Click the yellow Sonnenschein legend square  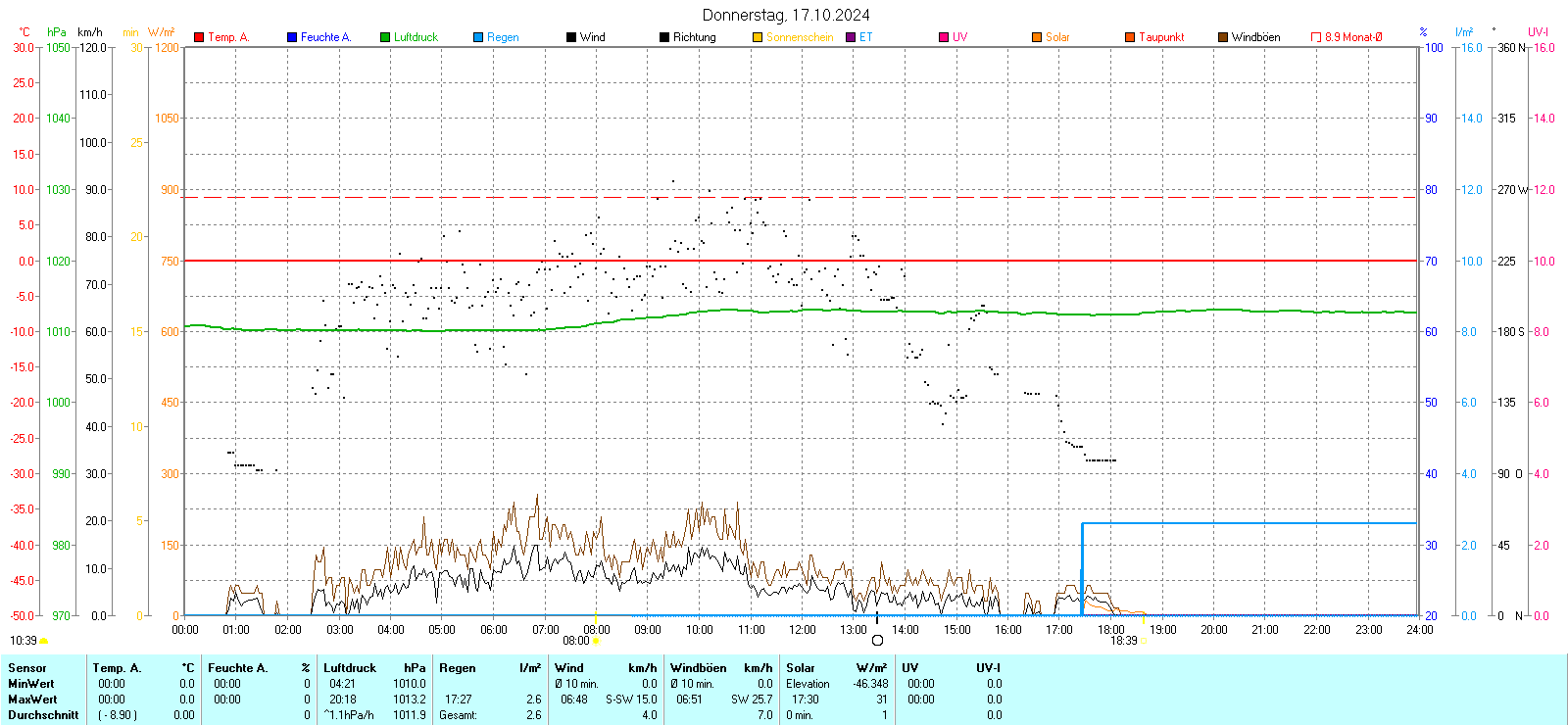[758, 37]
